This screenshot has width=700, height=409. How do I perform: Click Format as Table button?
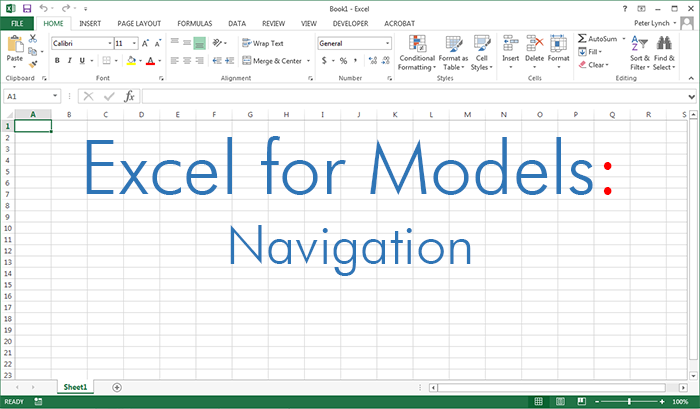[x=454, y=53]
